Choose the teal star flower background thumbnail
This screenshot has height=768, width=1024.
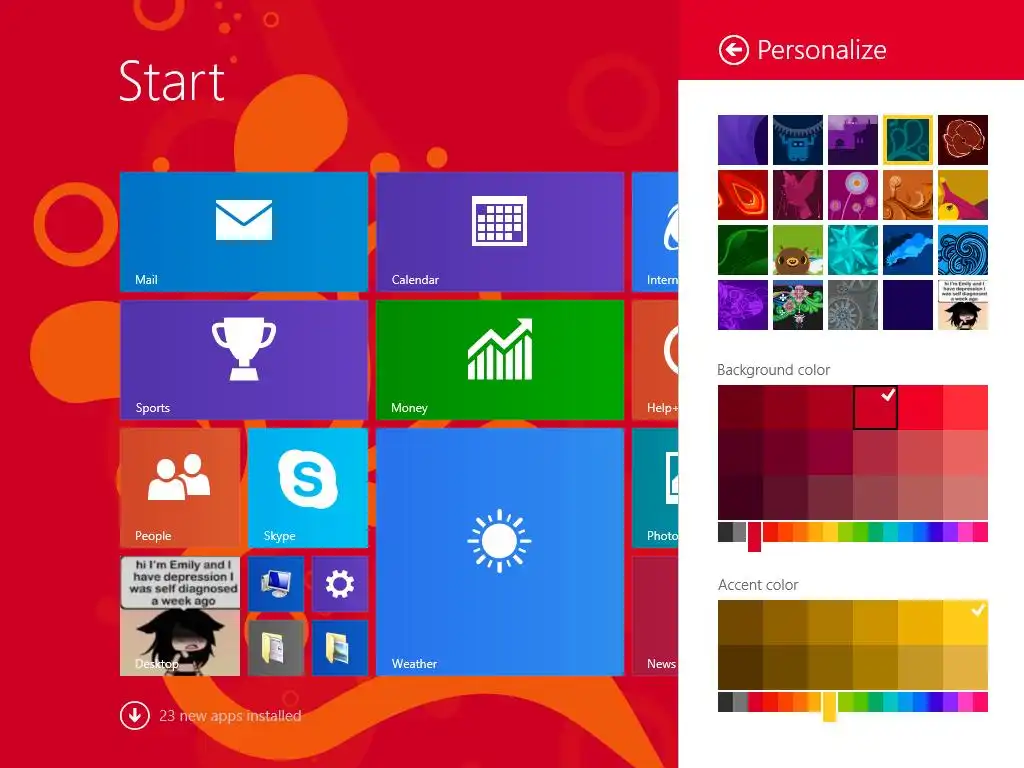click(852, 250)
